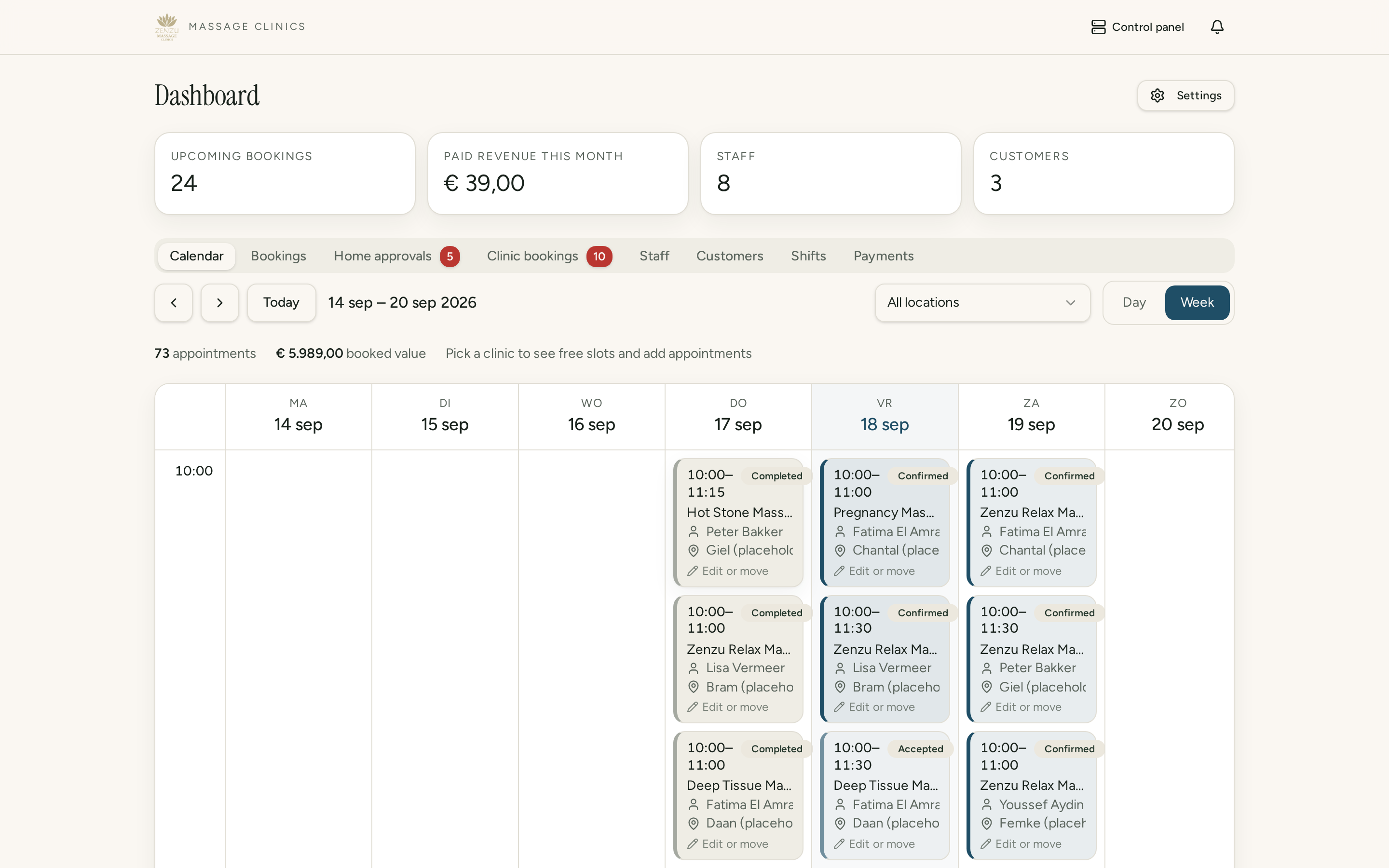Click the red 5 badge on Home approvals

(450, 257)
